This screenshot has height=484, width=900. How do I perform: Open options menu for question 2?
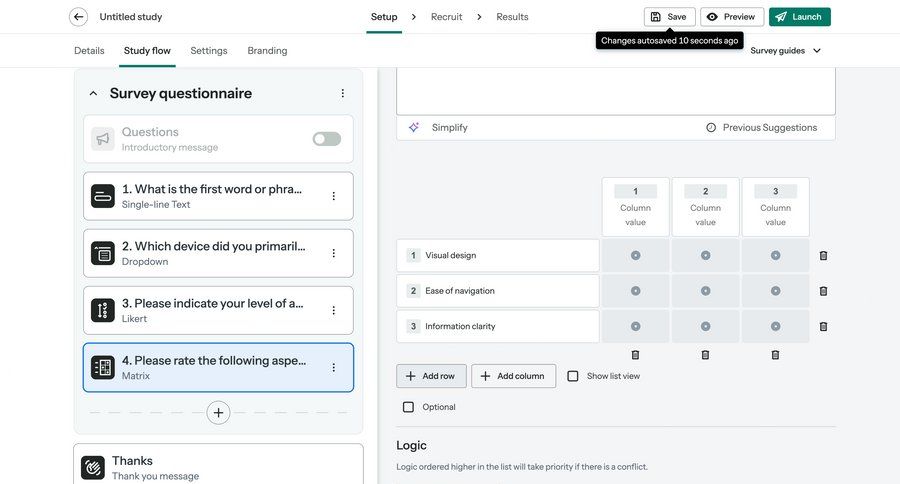pyautogui.click(x=334, y=253)
